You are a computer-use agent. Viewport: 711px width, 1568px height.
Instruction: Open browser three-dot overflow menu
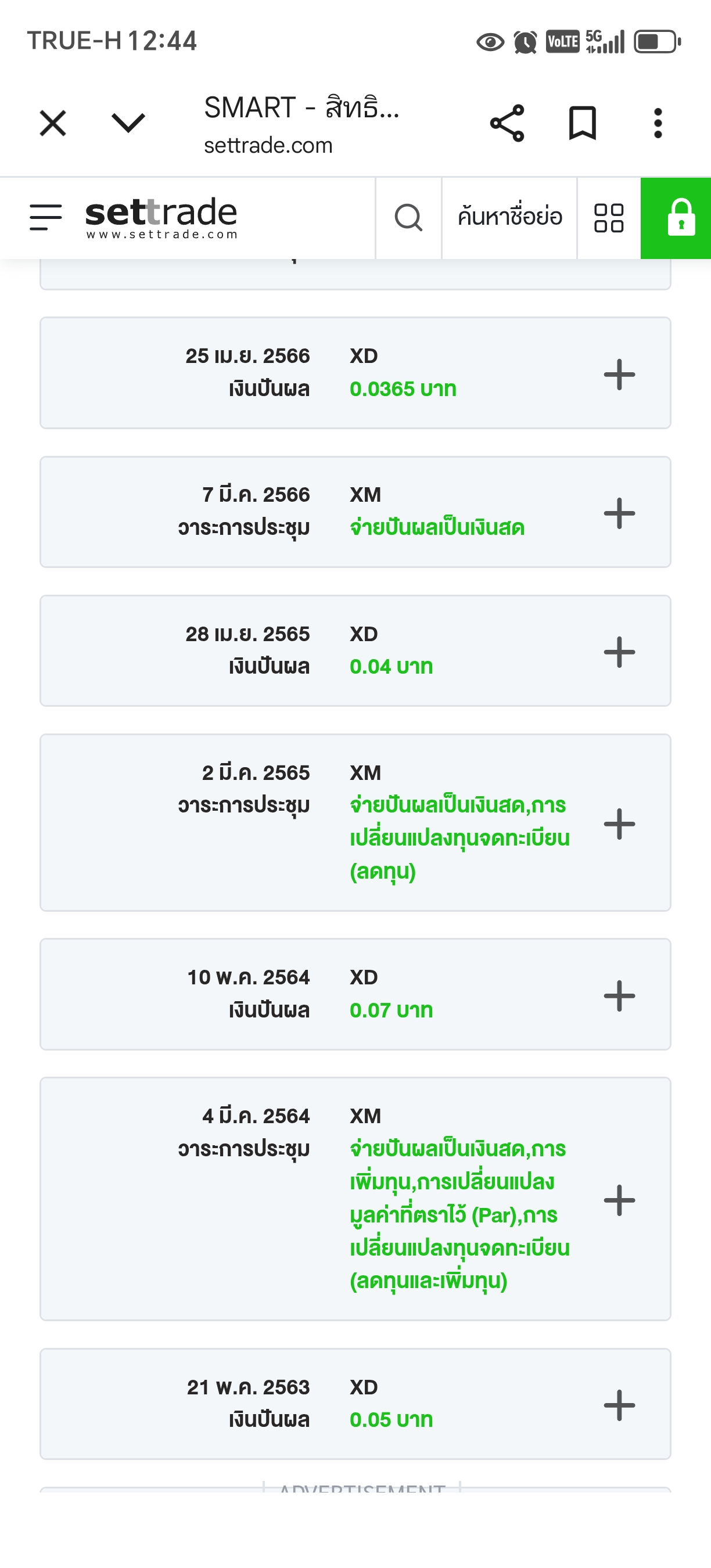tap(658, 124)
